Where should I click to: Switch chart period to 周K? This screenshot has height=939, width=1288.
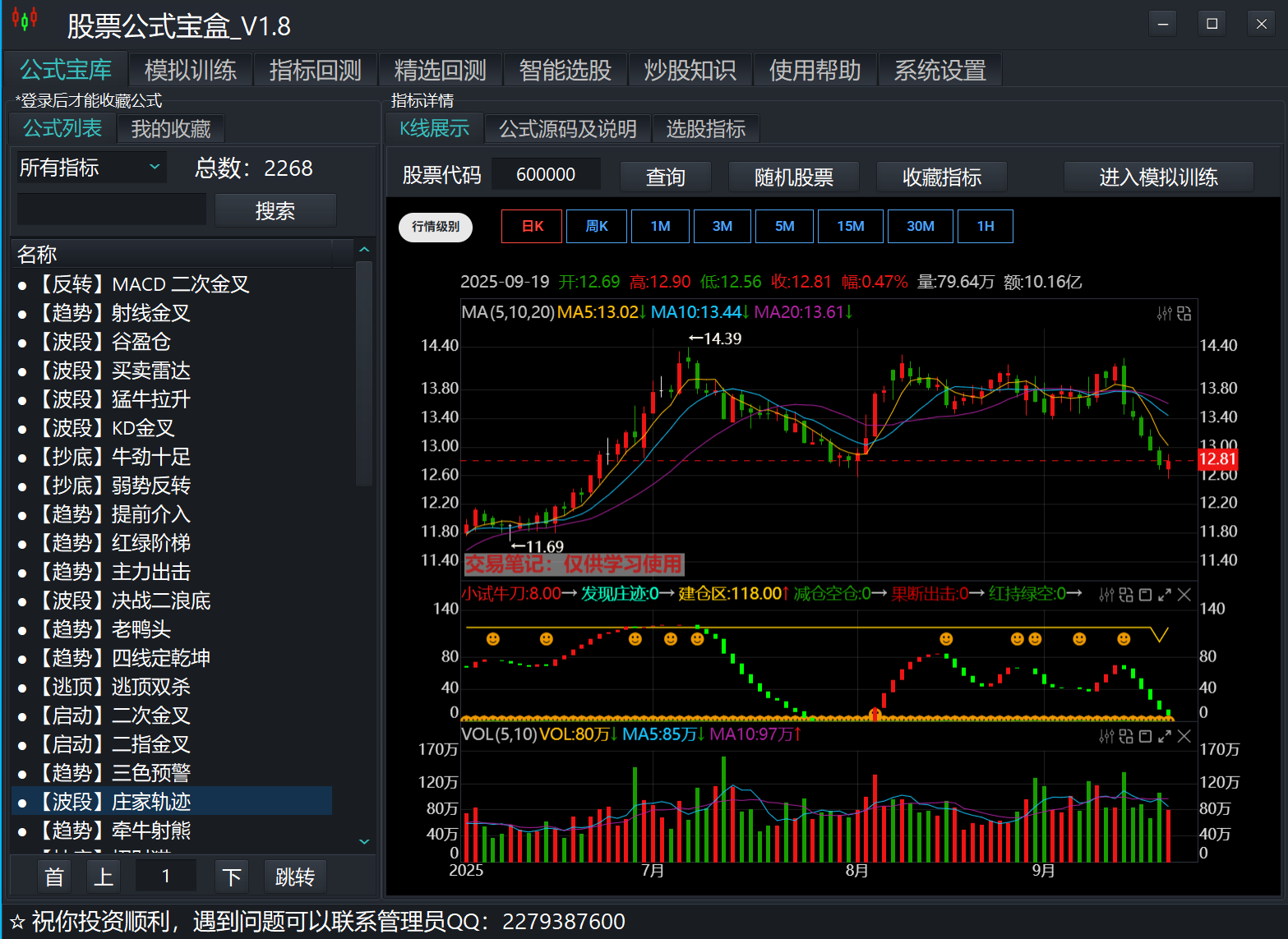[x=597, y=226]
